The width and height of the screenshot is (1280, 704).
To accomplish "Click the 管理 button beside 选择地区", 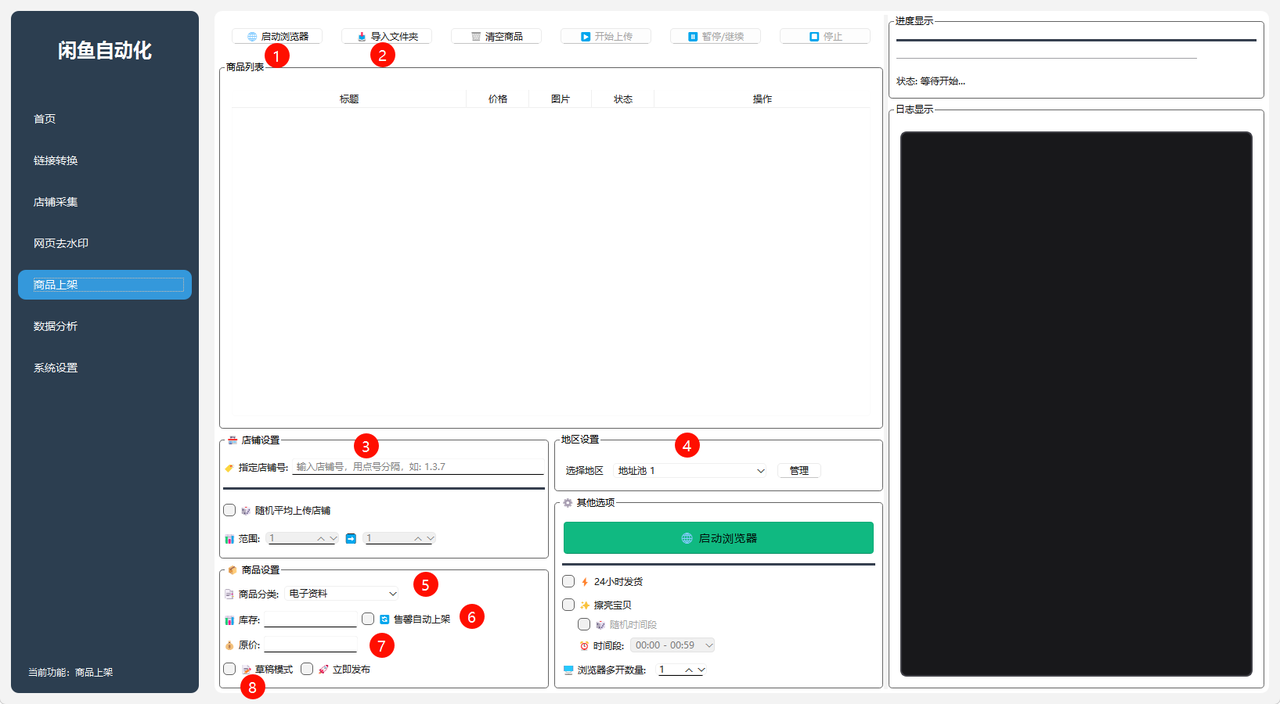I will tap(799, 471).
